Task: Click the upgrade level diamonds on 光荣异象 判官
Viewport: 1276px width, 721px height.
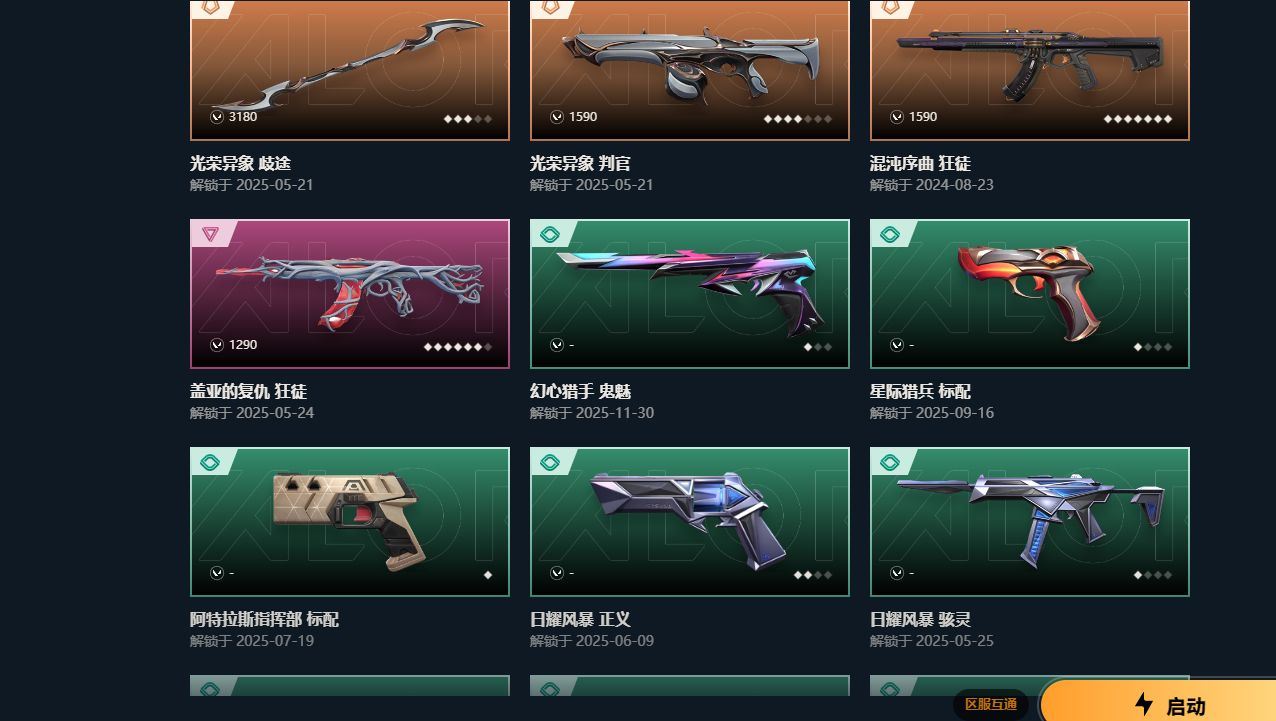Action: tap(798, 118)
